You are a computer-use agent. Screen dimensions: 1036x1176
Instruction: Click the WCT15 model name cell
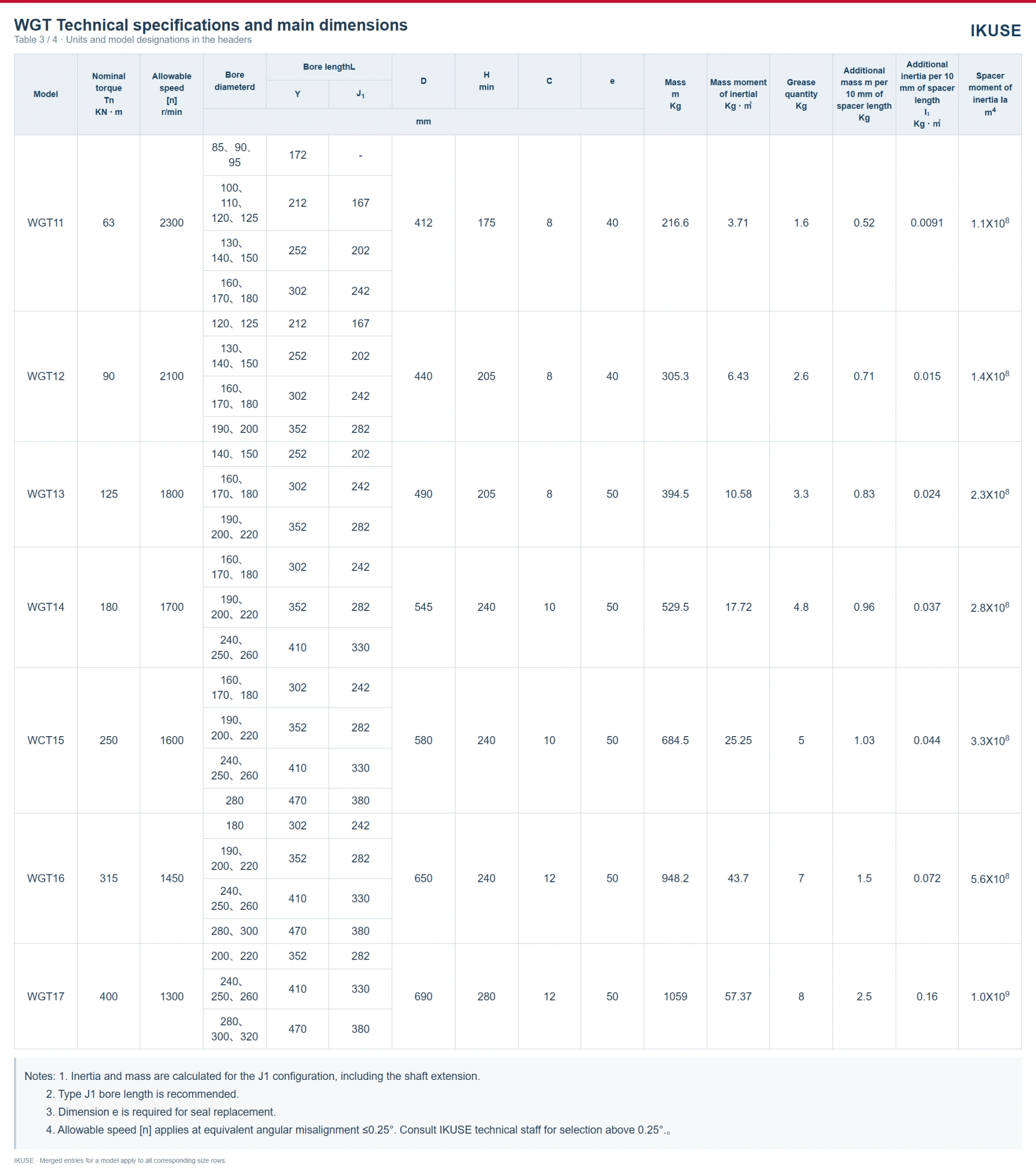pos(45,740)
